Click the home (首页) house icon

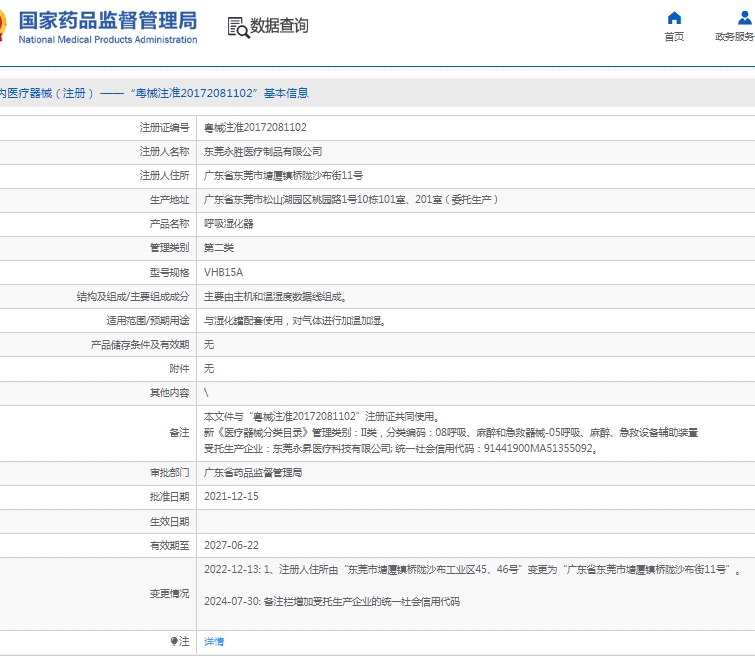pyautogui.click(x=674, y=18)
